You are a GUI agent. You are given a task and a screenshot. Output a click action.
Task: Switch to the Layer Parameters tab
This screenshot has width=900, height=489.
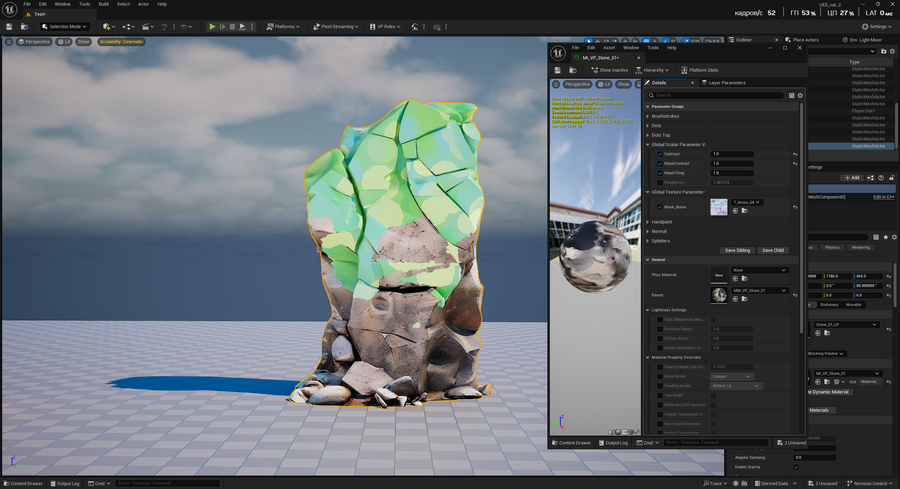click(724, 83)
